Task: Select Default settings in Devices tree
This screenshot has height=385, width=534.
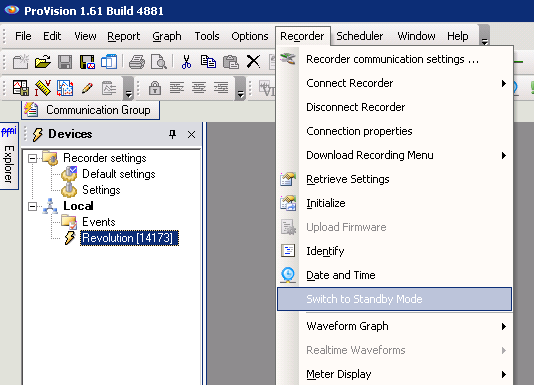Action: tap(119, 174)
